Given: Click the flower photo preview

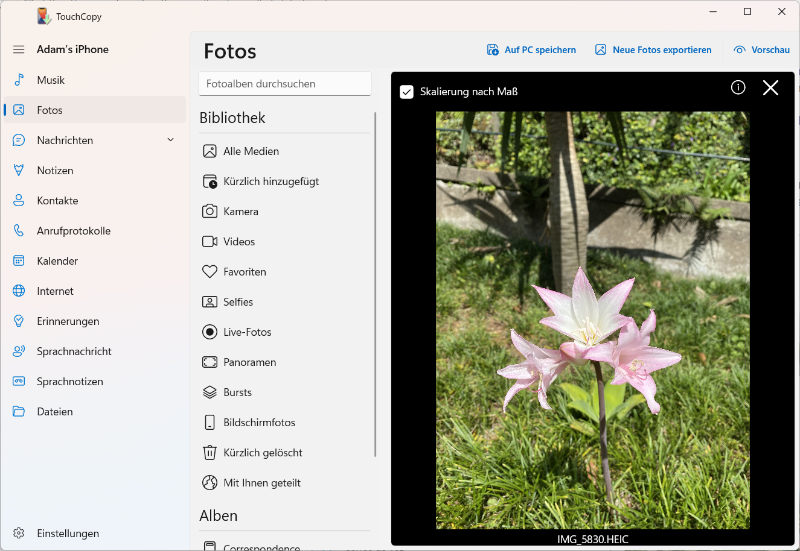Looking at the screenshot, I should click(x=592, y=320).
